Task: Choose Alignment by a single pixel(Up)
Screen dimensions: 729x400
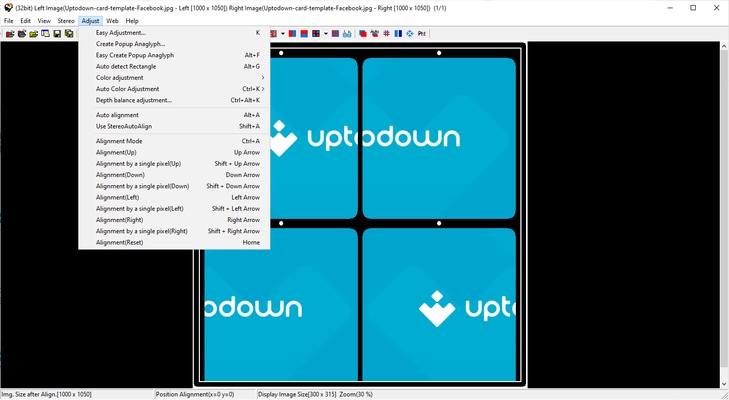Action: tap(174, 164)
